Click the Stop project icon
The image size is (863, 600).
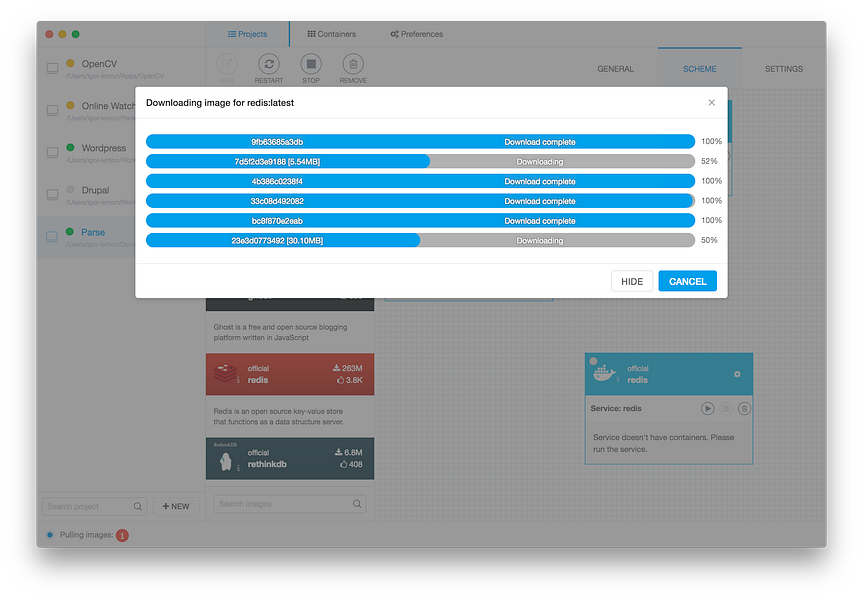[x=311, y=64]
